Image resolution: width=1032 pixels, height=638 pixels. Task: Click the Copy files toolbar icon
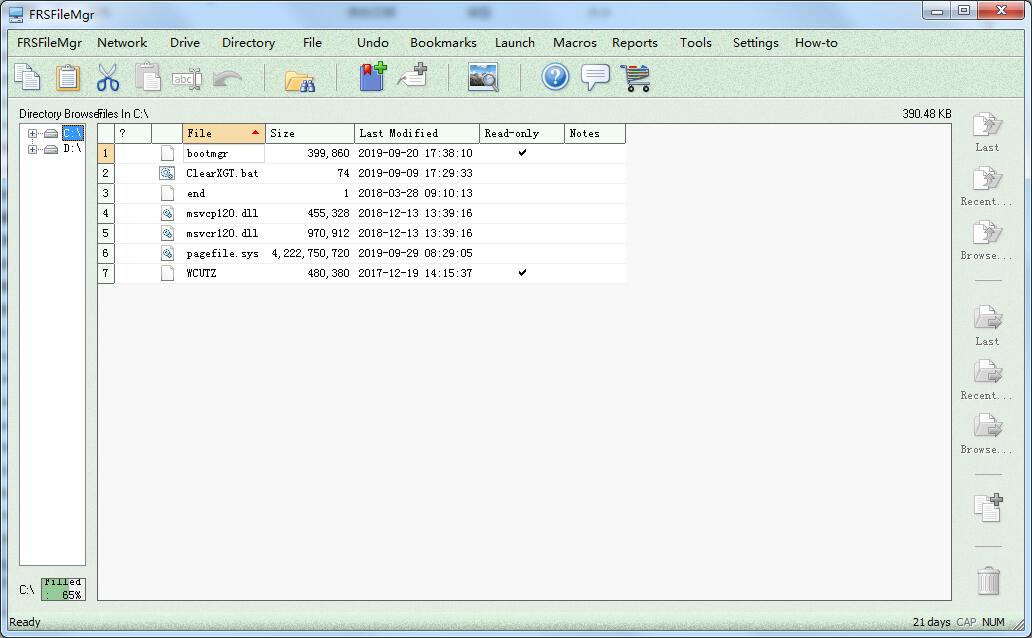(28, 77)
